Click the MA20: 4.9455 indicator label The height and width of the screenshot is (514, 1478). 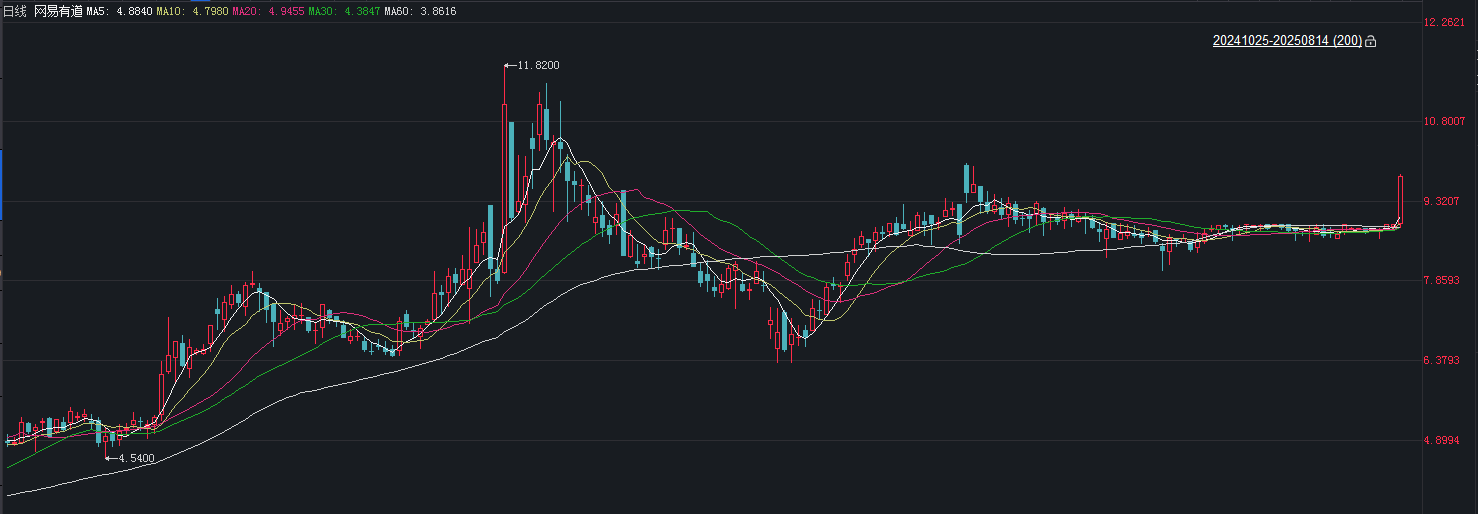click(x=268, y=11)
